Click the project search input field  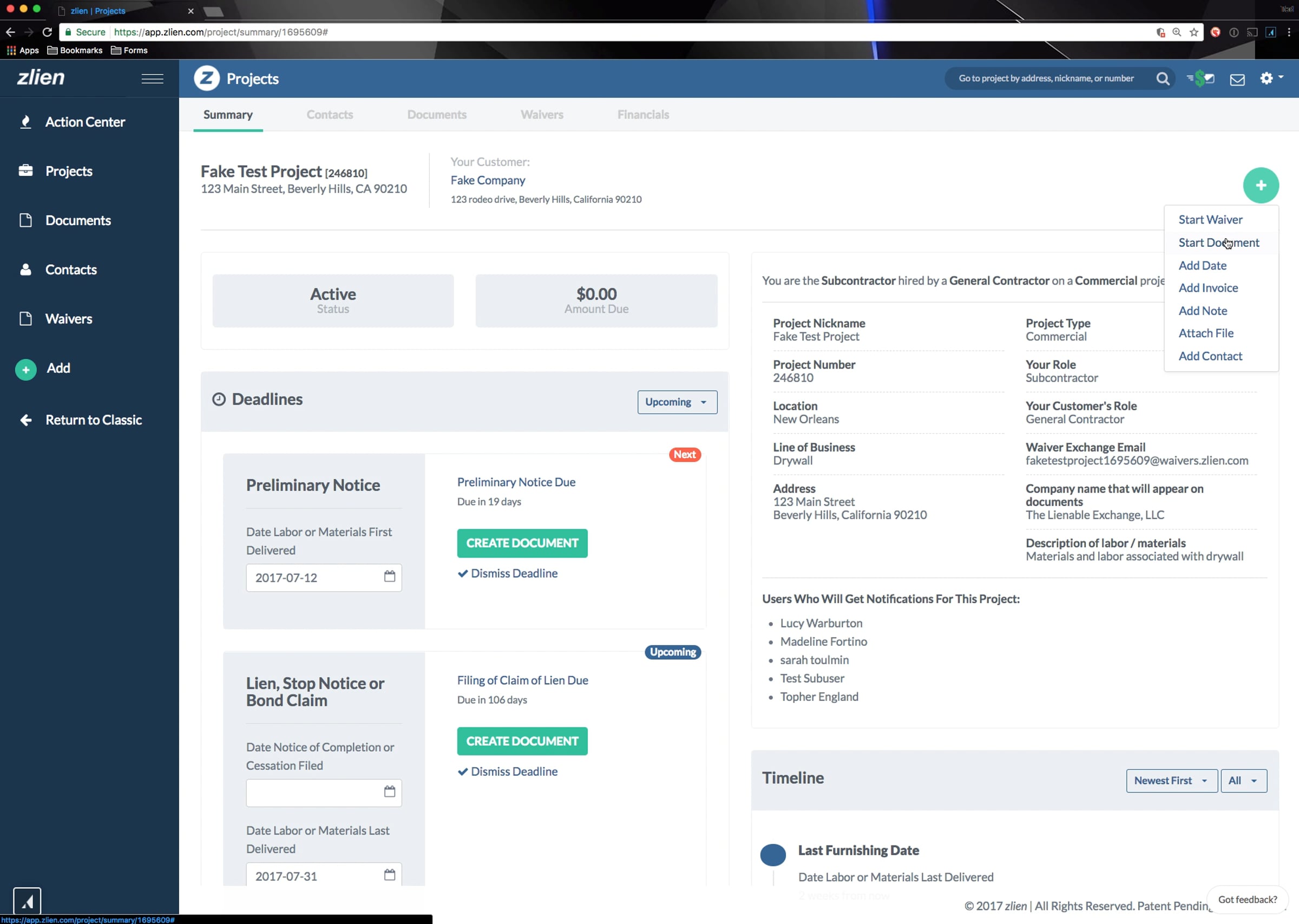point(1046,78)
